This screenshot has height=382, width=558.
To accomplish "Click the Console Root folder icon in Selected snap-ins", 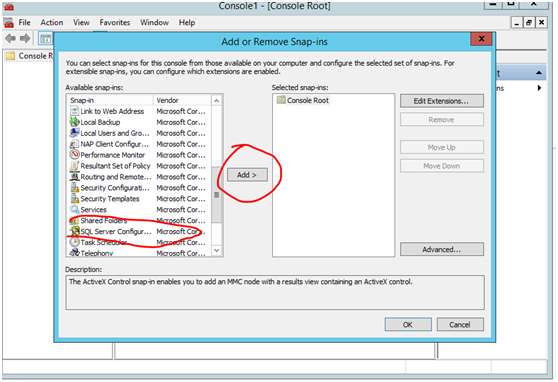I will [281, 100].
